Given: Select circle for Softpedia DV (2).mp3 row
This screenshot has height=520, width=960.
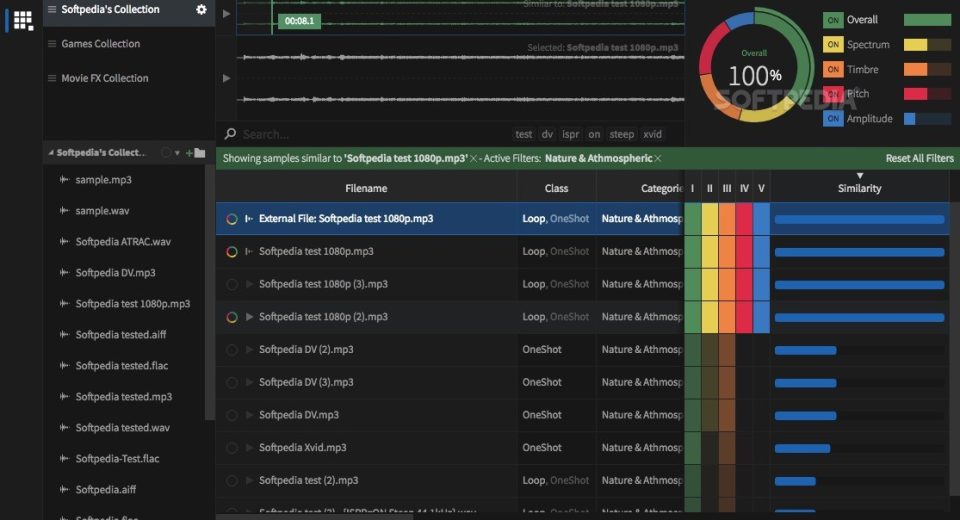Looking at the screenshot, I should 231,350.
